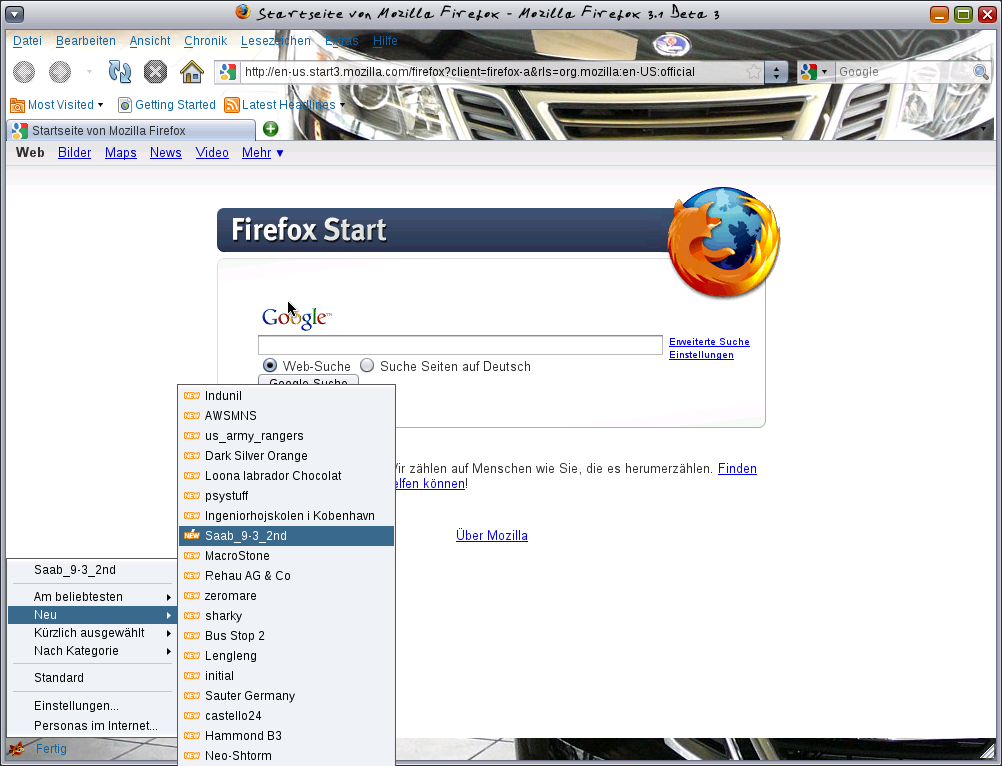Click in the Google search text field
Screen dimensions: 1002x766
tap(460, 345)
